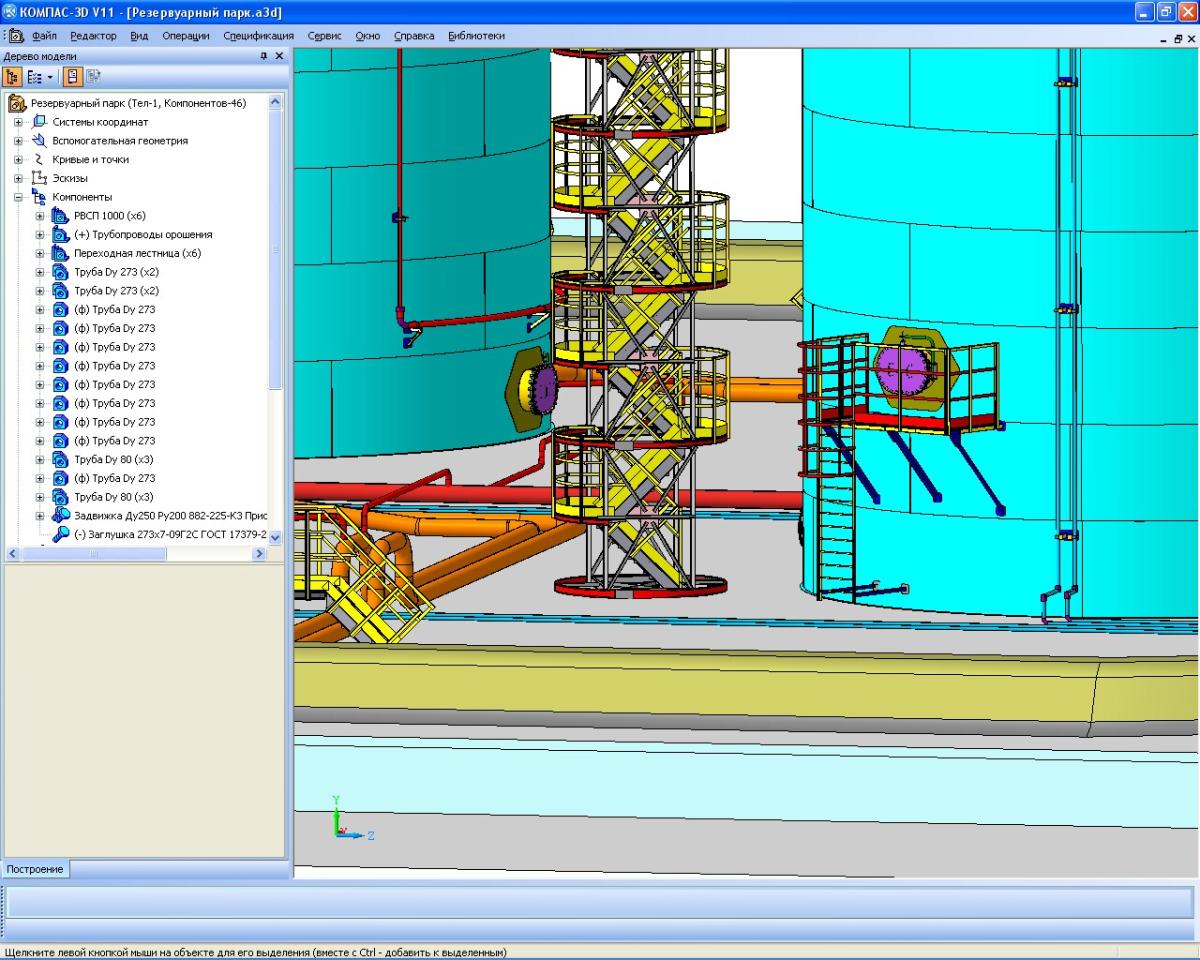Image resolution: width=1200 pixels, height=960 pixels.
Task: Expand the Системы координат tree node
Action: click(x=18, y=122)
